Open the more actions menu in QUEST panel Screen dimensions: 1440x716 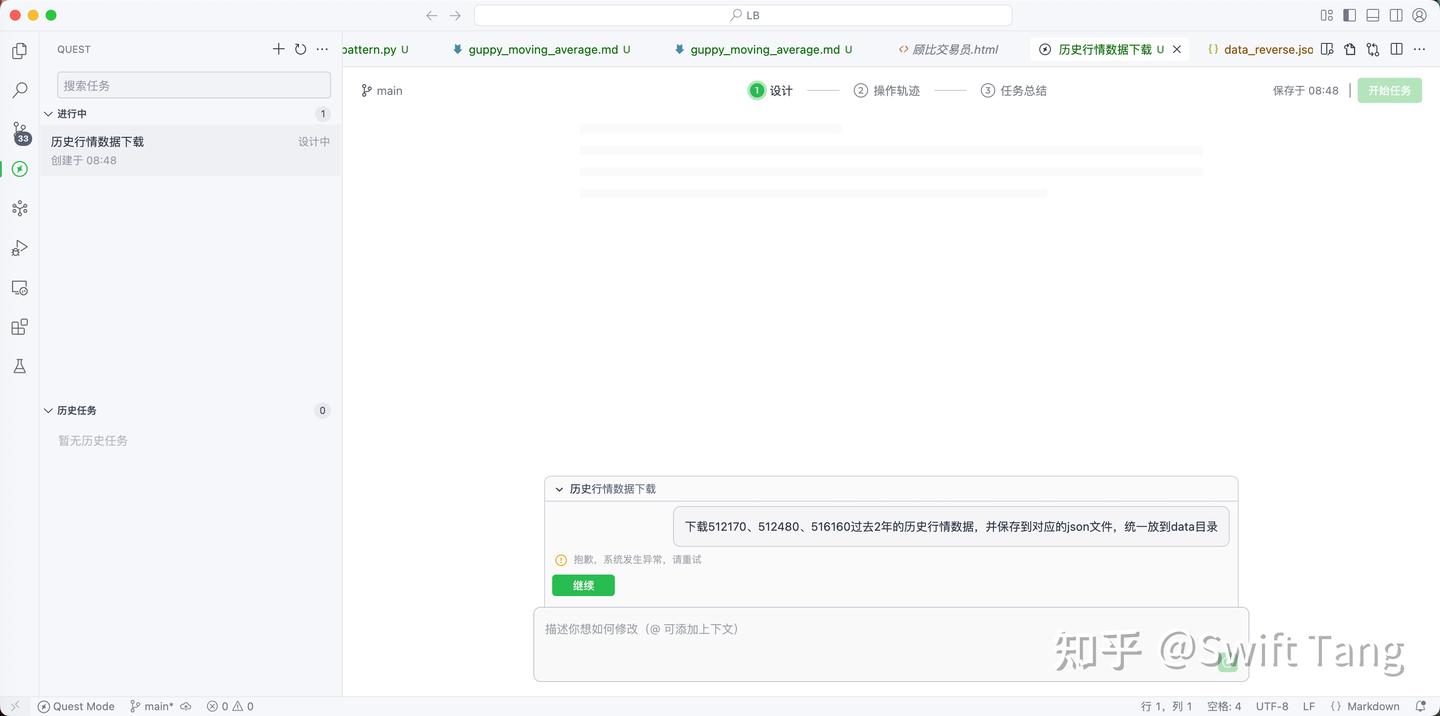tap(322, 48)
